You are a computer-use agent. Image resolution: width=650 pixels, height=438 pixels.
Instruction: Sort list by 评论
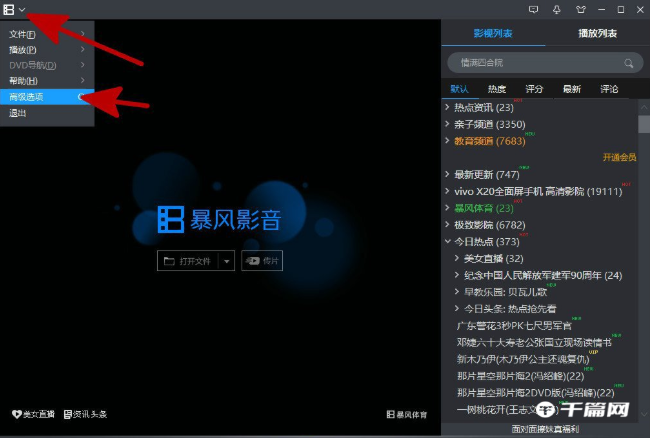coord(609,89)
